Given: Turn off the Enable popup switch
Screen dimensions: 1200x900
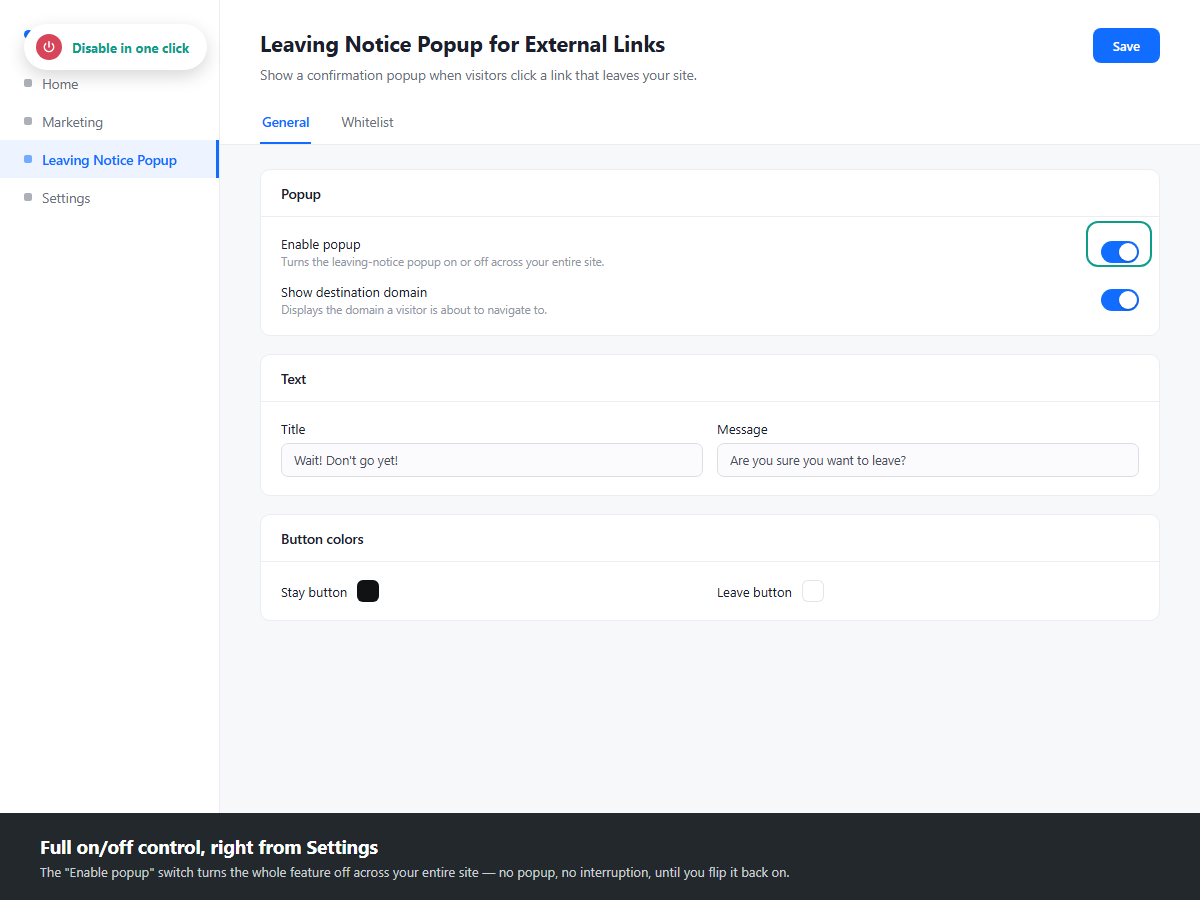Looking at the screenshot, I should tap(1119, 252).
